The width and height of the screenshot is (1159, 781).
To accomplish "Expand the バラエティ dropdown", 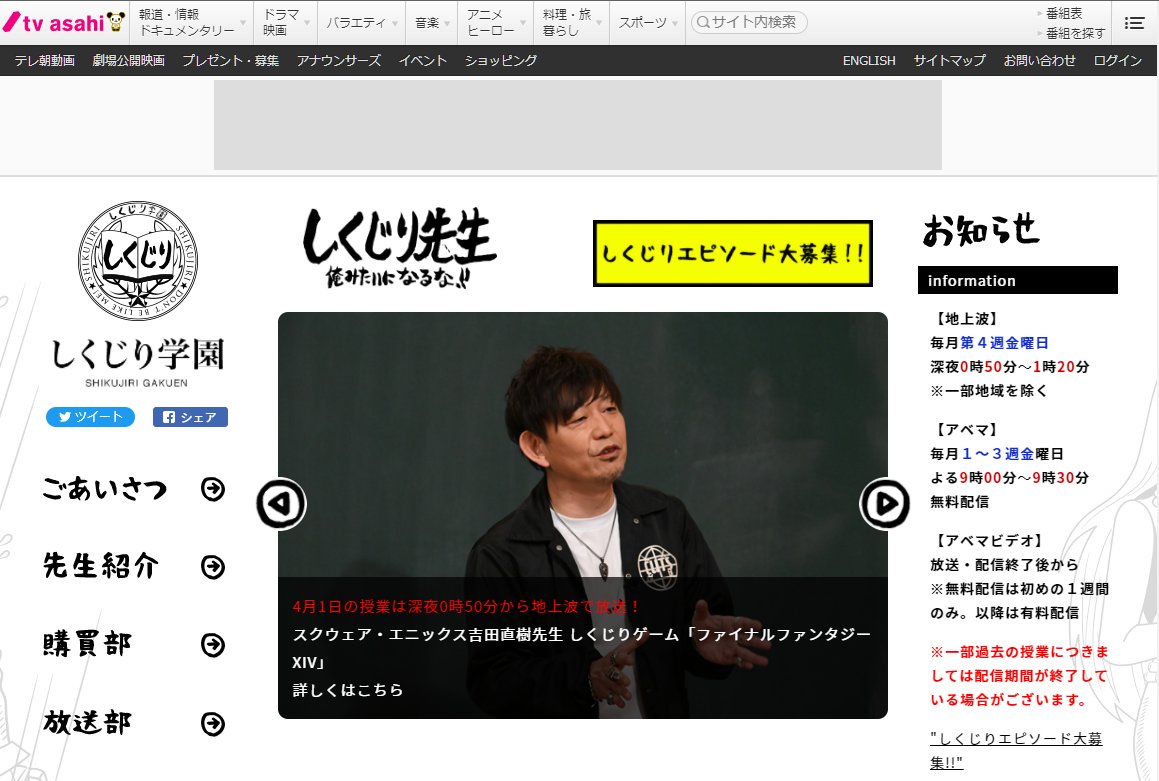I will pos(362,22).
